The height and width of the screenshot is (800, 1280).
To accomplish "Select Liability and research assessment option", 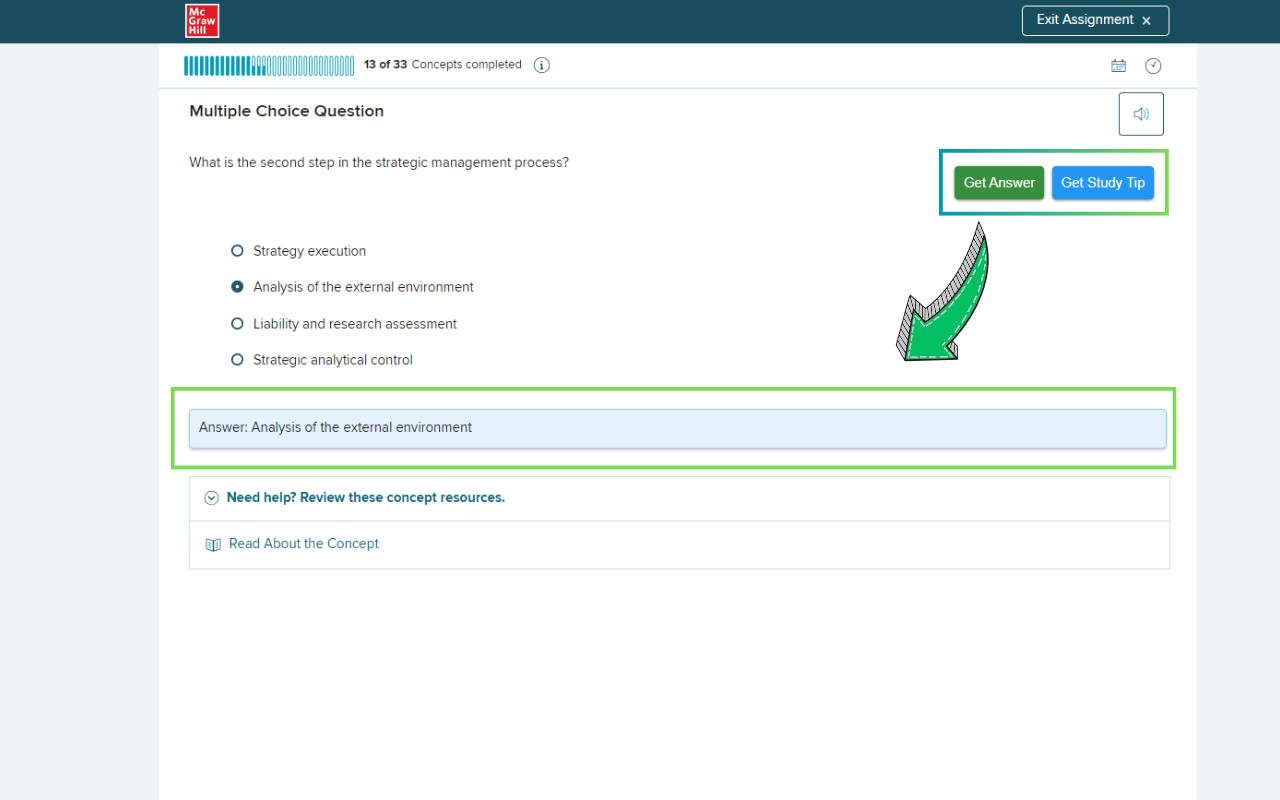I will [237, 324].
